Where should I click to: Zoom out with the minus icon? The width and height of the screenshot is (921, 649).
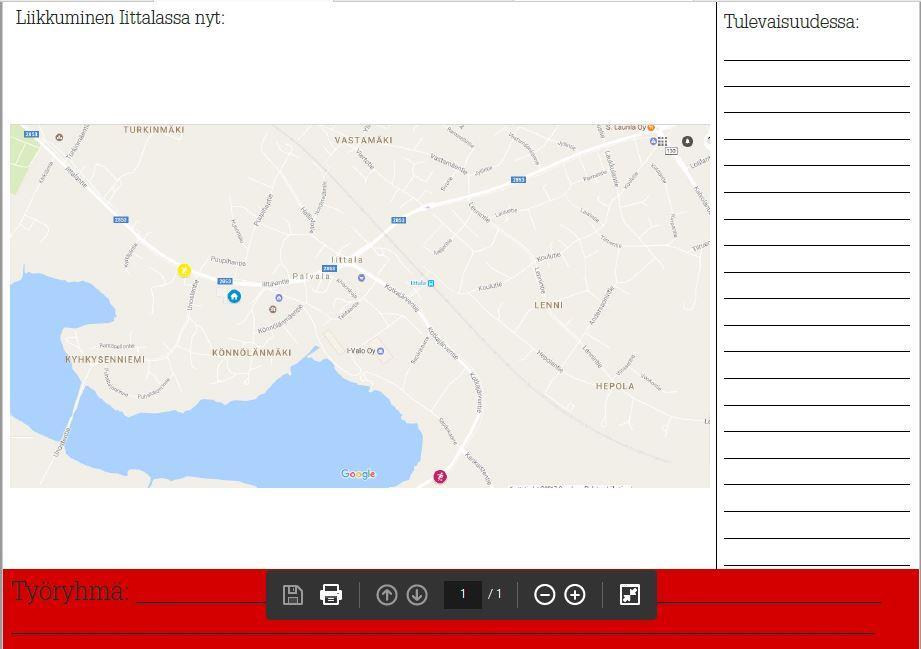pos(544,595)
